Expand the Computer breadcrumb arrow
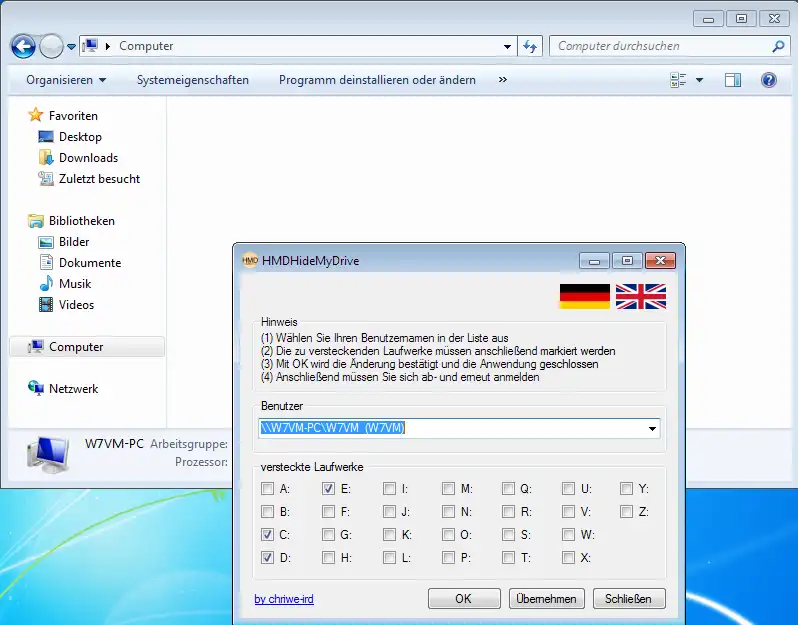This screenshot has height=625, width=798. tap(108, 46)
